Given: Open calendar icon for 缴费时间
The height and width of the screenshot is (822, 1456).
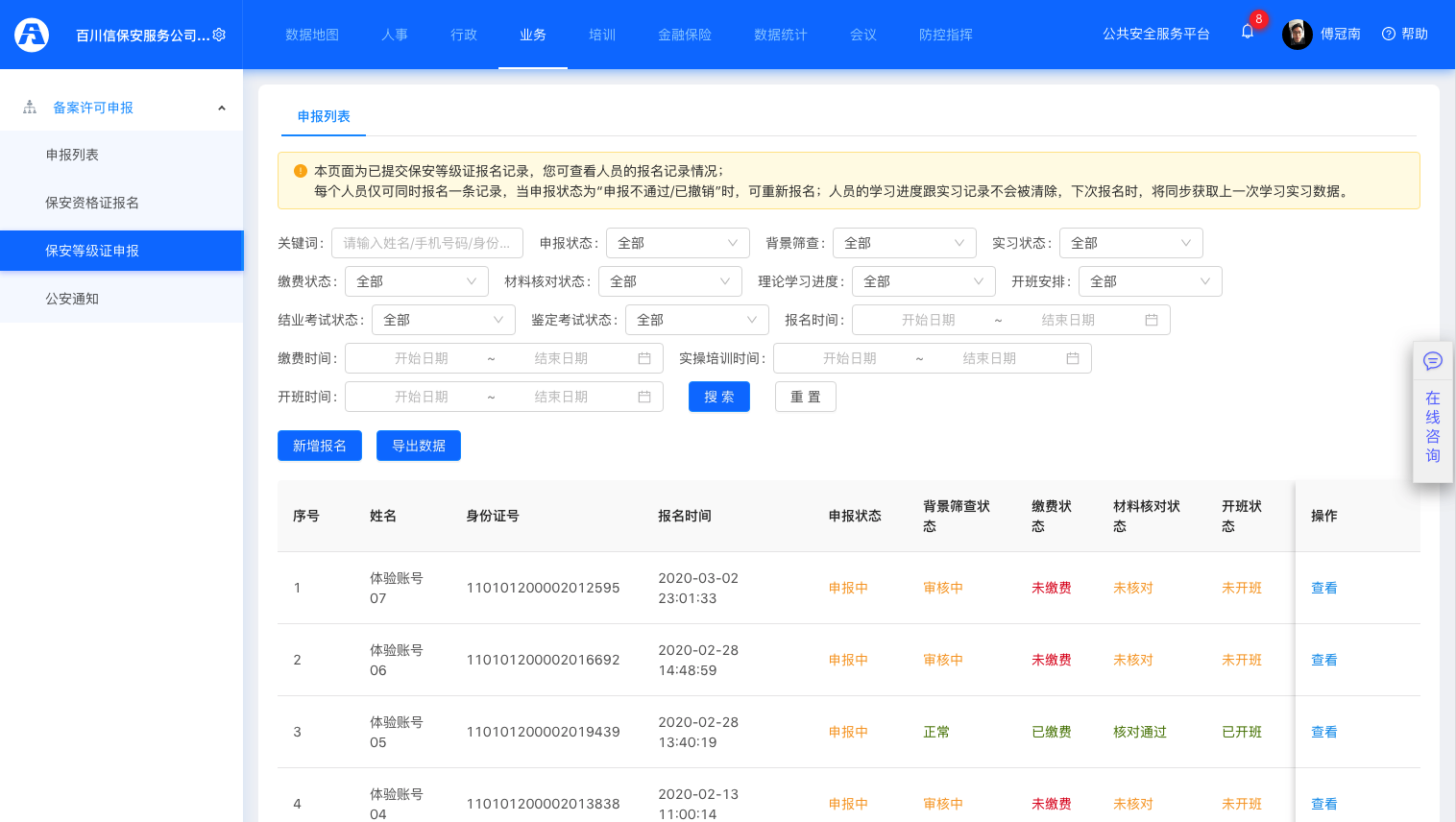Looking at the screenshot, I should point(644,358).
